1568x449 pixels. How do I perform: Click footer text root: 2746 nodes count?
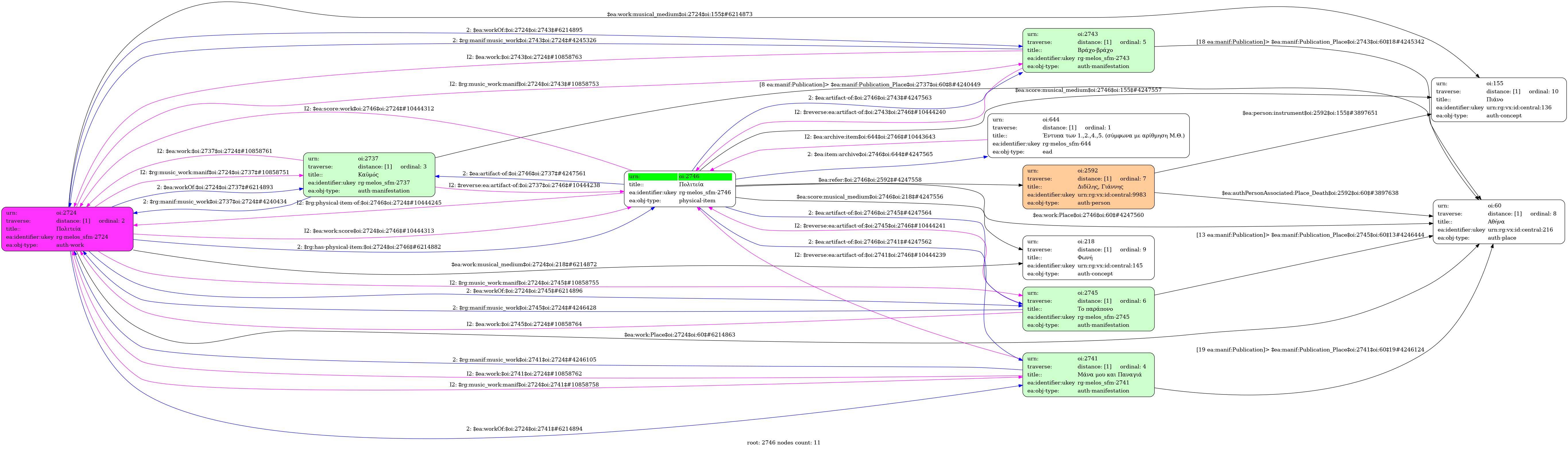coord(783,443)
